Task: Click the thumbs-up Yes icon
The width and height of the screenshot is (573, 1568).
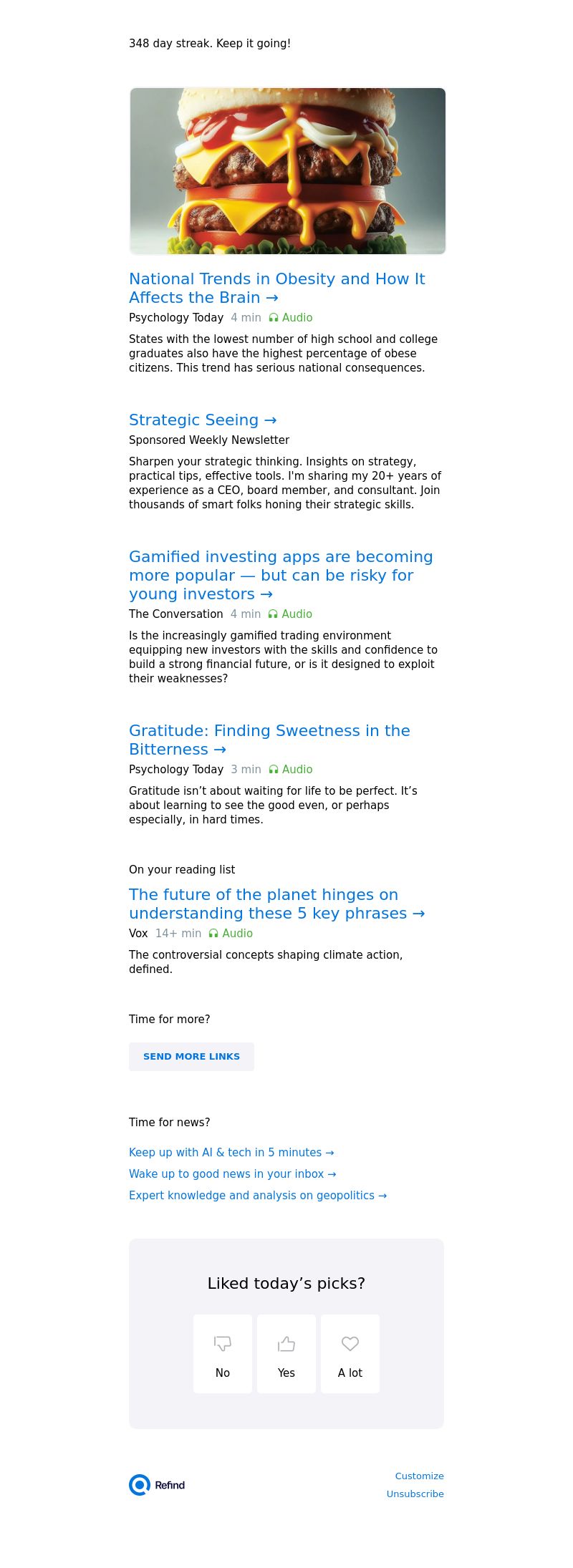Action: [286, 1344]
